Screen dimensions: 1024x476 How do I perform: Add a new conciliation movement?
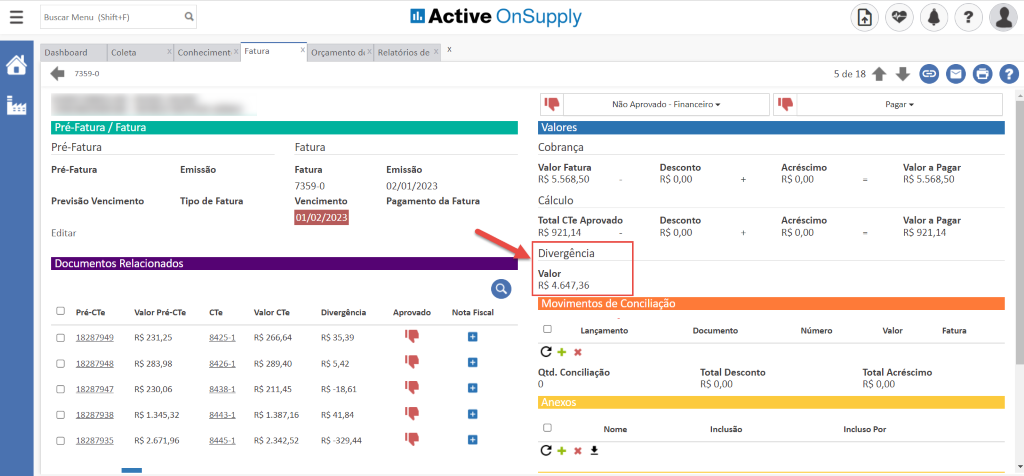click(562, 352)
